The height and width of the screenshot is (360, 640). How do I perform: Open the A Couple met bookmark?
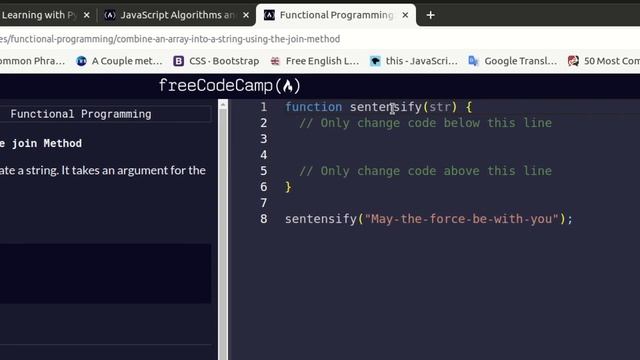(x=119, y=61)
